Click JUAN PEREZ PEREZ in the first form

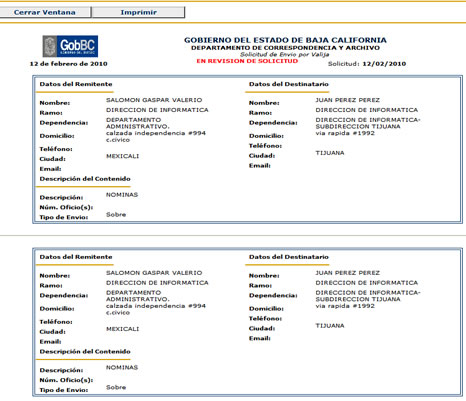(348, 100)
